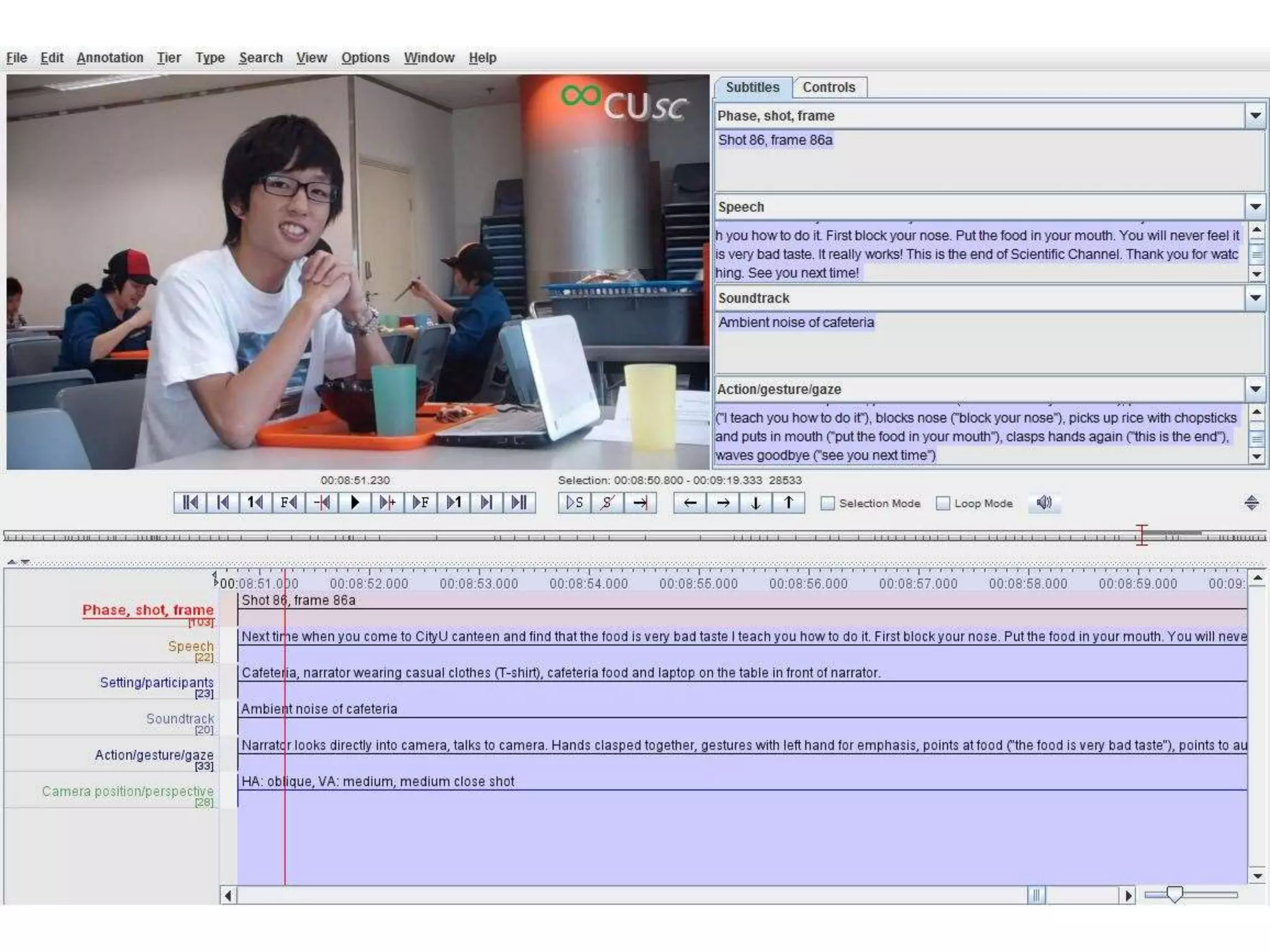Step one frame backward
Screen dimensions: 1270x952
point(288,503)
